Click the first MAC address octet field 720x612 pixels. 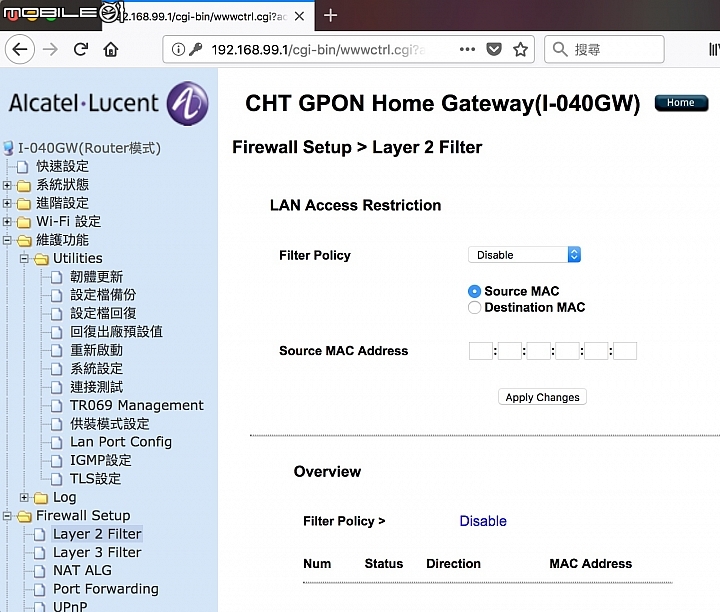click(x=481, y=351)
